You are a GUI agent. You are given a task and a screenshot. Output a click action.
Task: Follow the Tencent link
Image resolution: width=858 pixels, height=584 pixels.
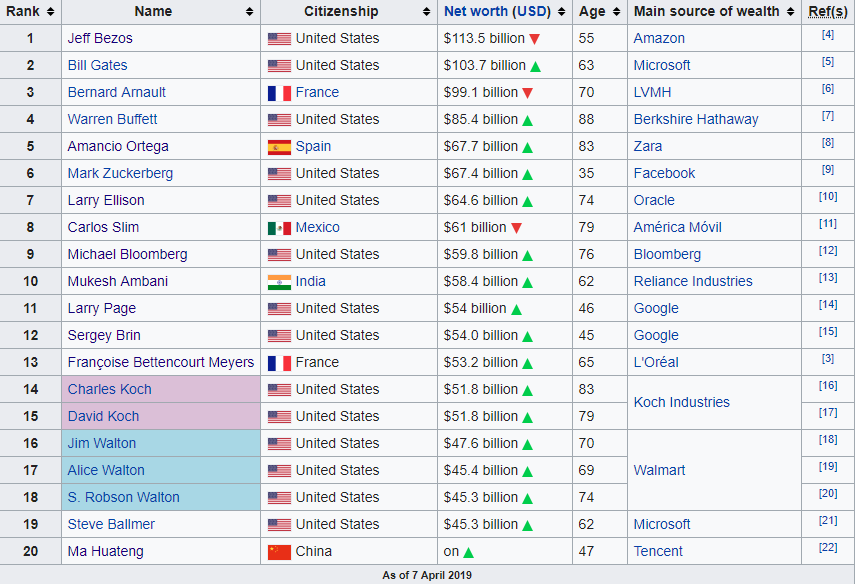pyautogui.click(x=658, y=551)
